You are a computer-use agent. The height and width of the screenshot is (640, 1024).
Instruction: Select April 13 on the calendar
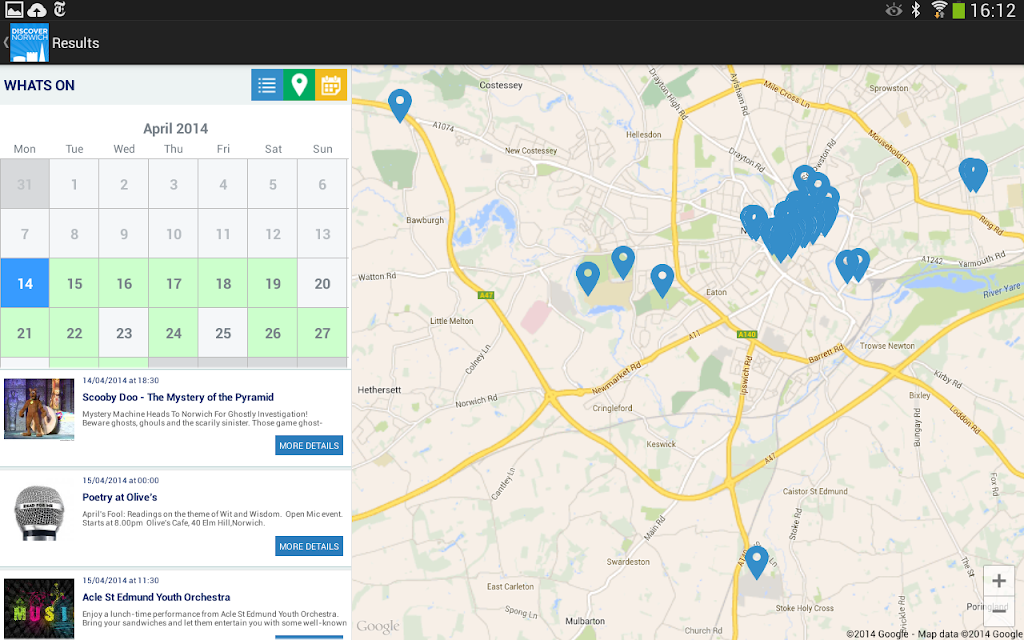click(x=323, y=234)
